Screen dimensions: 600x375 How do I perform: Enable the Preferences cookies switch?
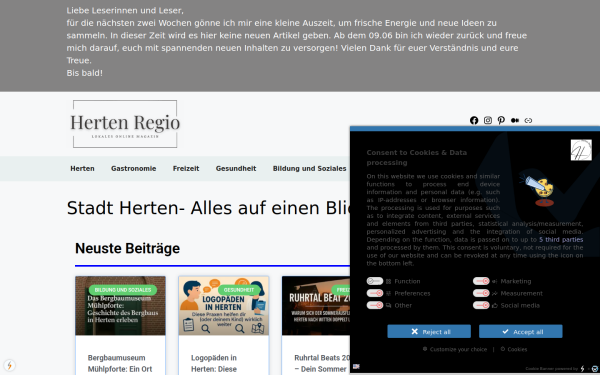pos(375,293)
